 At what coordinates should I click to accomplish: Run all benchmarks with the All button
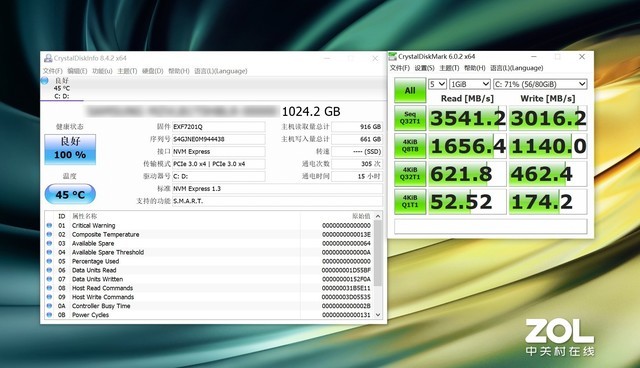coord(410,90)
